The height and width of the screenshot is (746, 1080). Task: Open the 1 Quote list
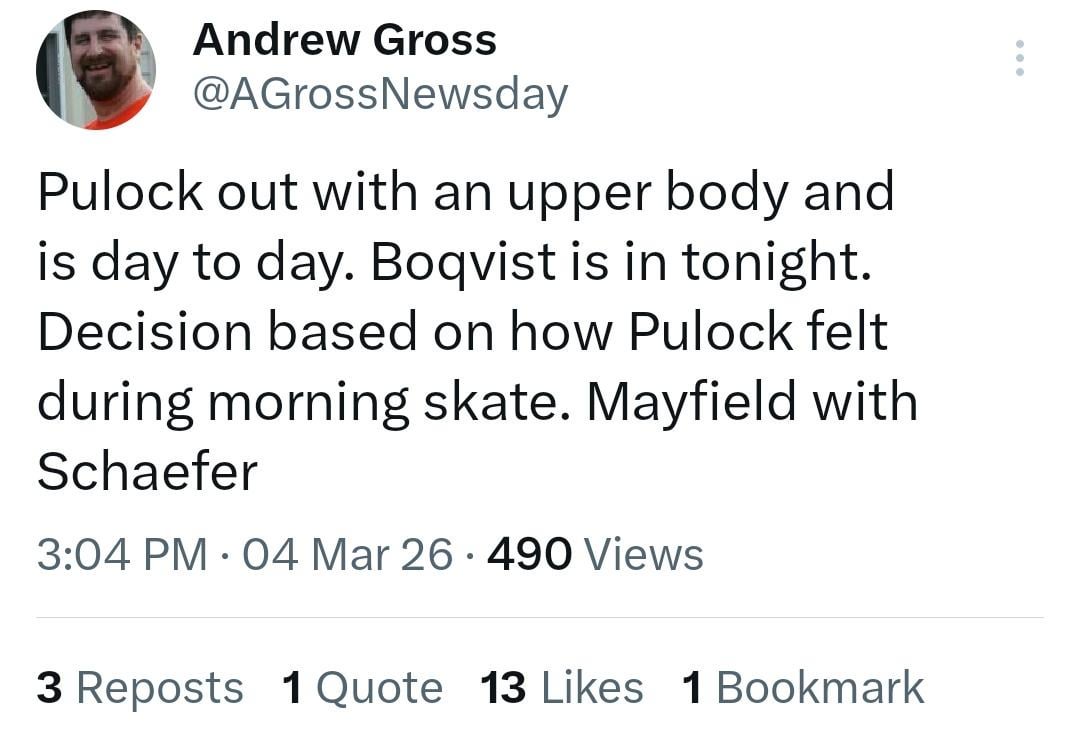362,688
